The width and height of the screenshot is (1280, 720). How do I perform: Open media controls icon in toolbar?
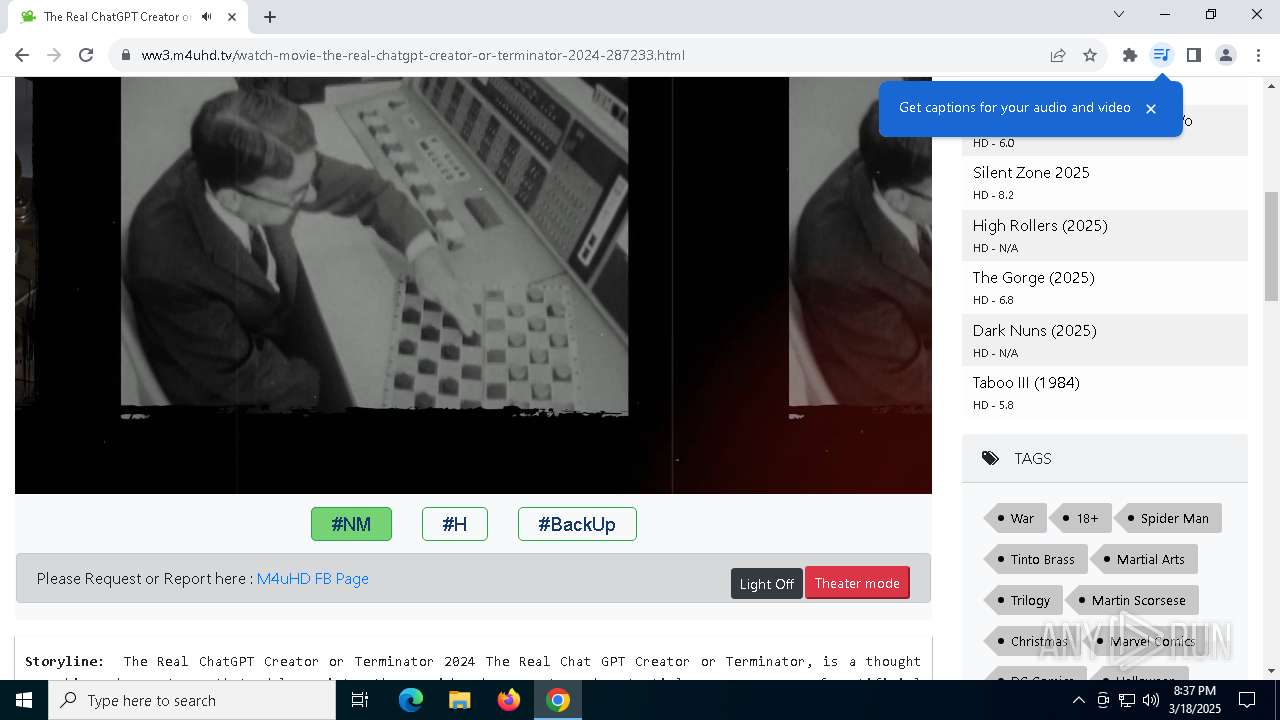pyautogui.click(x=1161, y=55)
